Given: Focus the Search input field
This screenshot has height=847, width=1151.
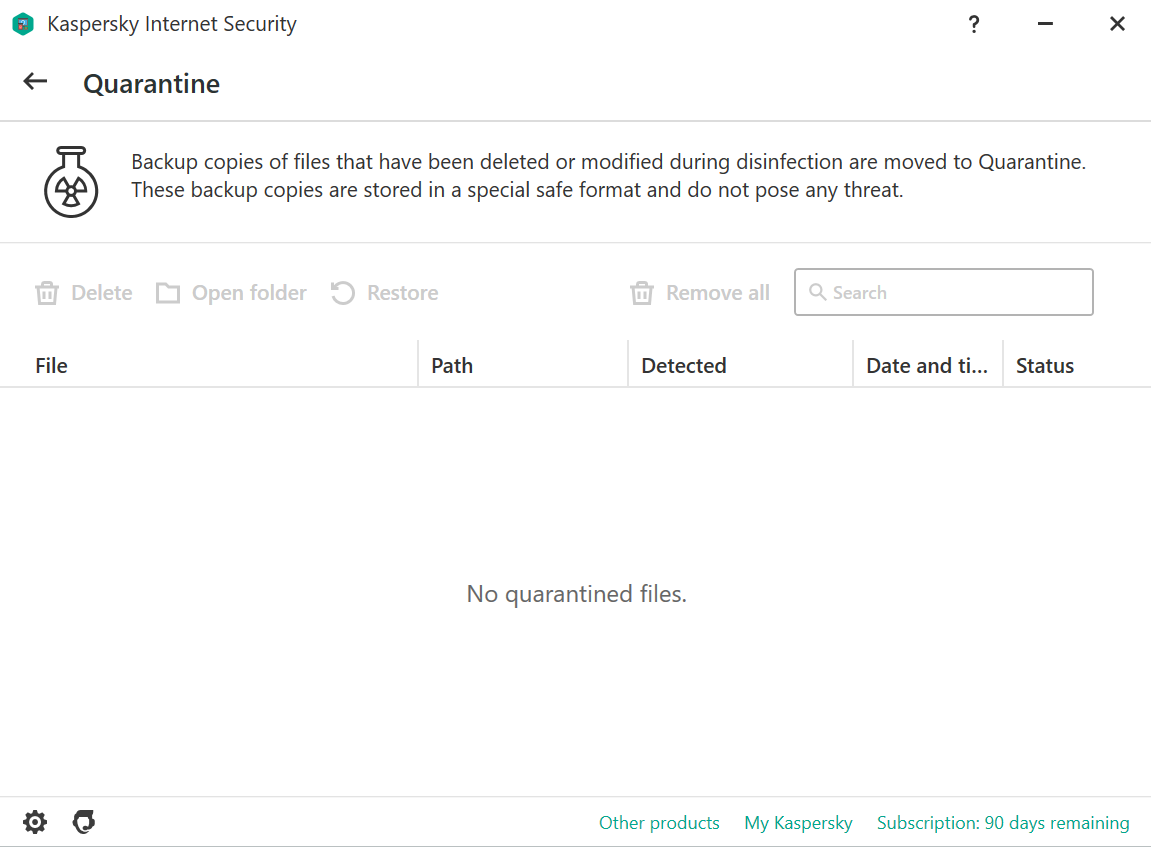Looking at the screenshot, I should click(955, 292).
